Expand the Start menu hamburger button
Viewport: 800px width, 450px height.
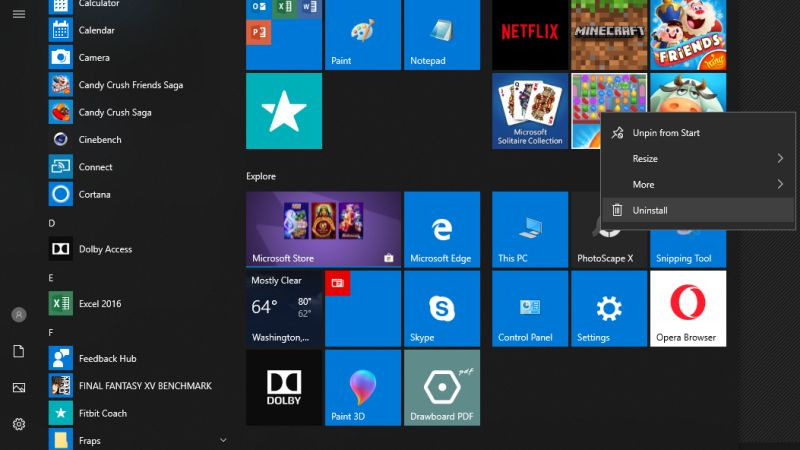click(19, 14)
